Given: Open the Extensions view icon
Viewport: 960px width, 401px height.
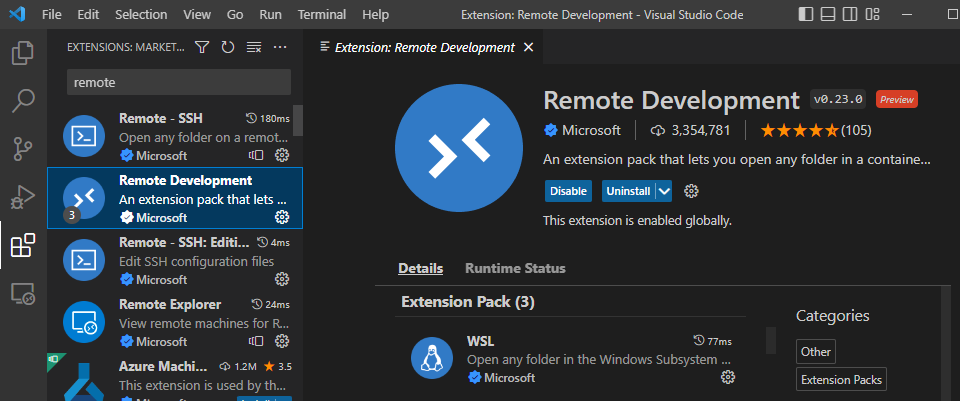Looking at the screenshot, I should [x=23, y=245].
